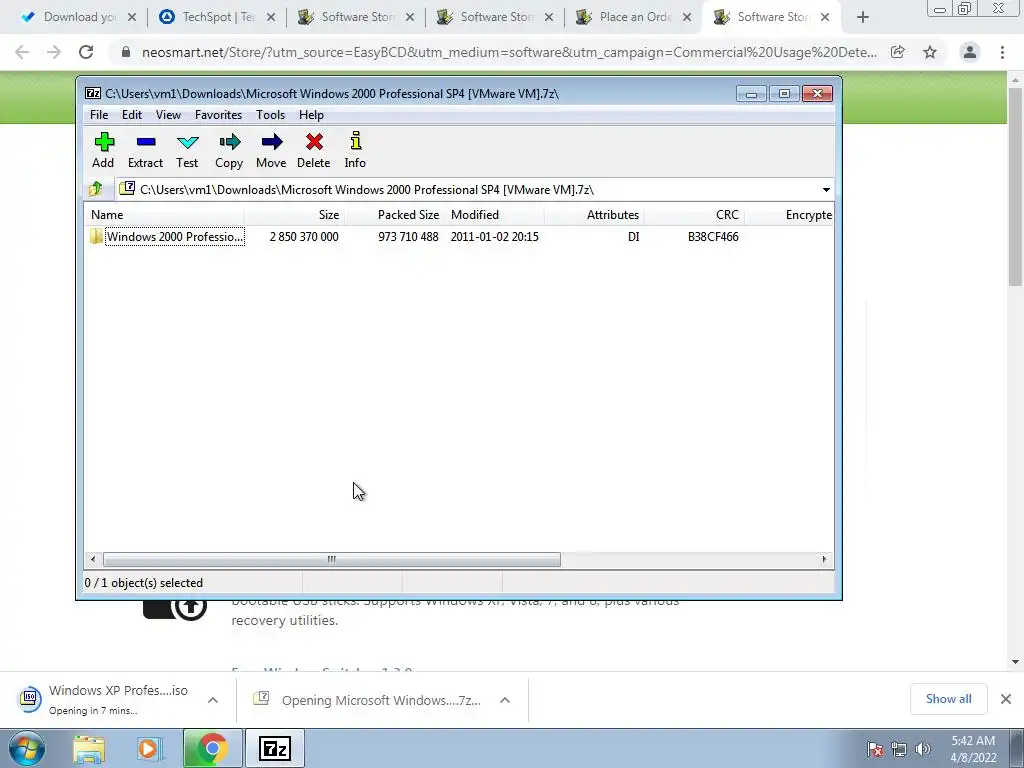Click the Chrome URL address field

coord(509,52)
